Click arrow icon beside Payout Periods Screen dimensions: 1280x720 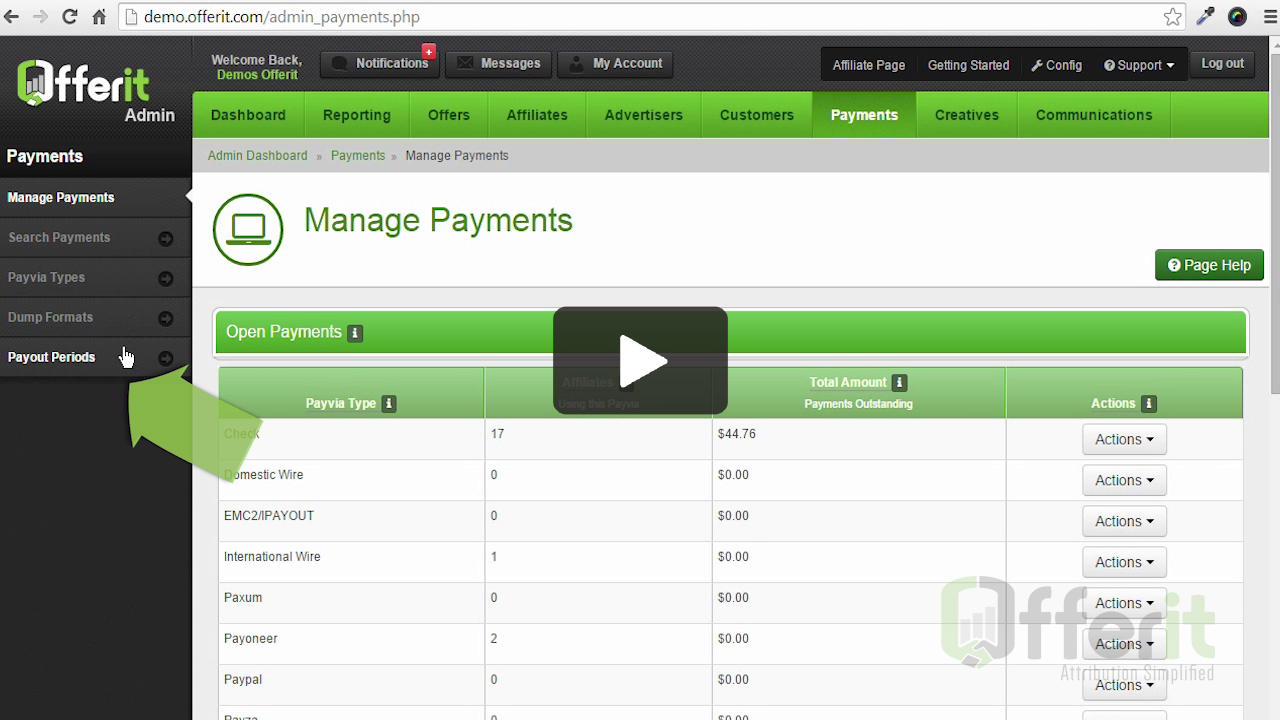[x=166, y=358]
